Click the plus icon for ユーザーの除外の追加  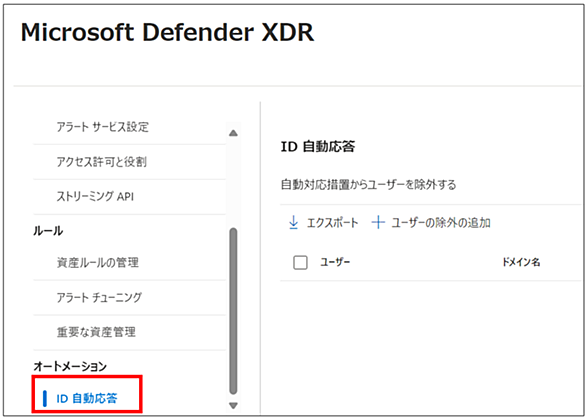click(378, 223)
